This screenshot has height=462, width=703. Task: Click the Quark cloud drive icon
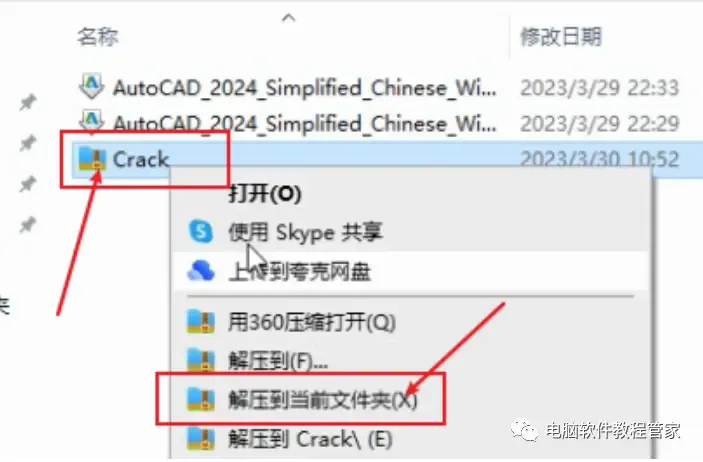(x=200, y=270)
